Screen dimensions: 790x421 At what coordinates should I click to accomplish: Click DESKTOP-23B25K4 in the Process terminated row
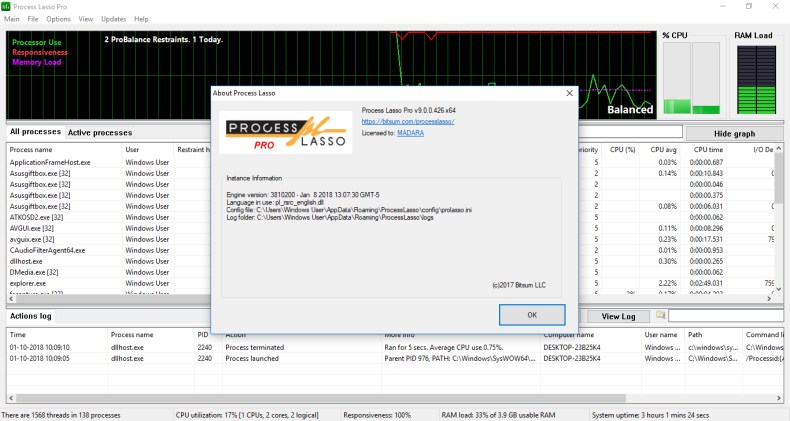pyautogui.click(x=572, y=347)
